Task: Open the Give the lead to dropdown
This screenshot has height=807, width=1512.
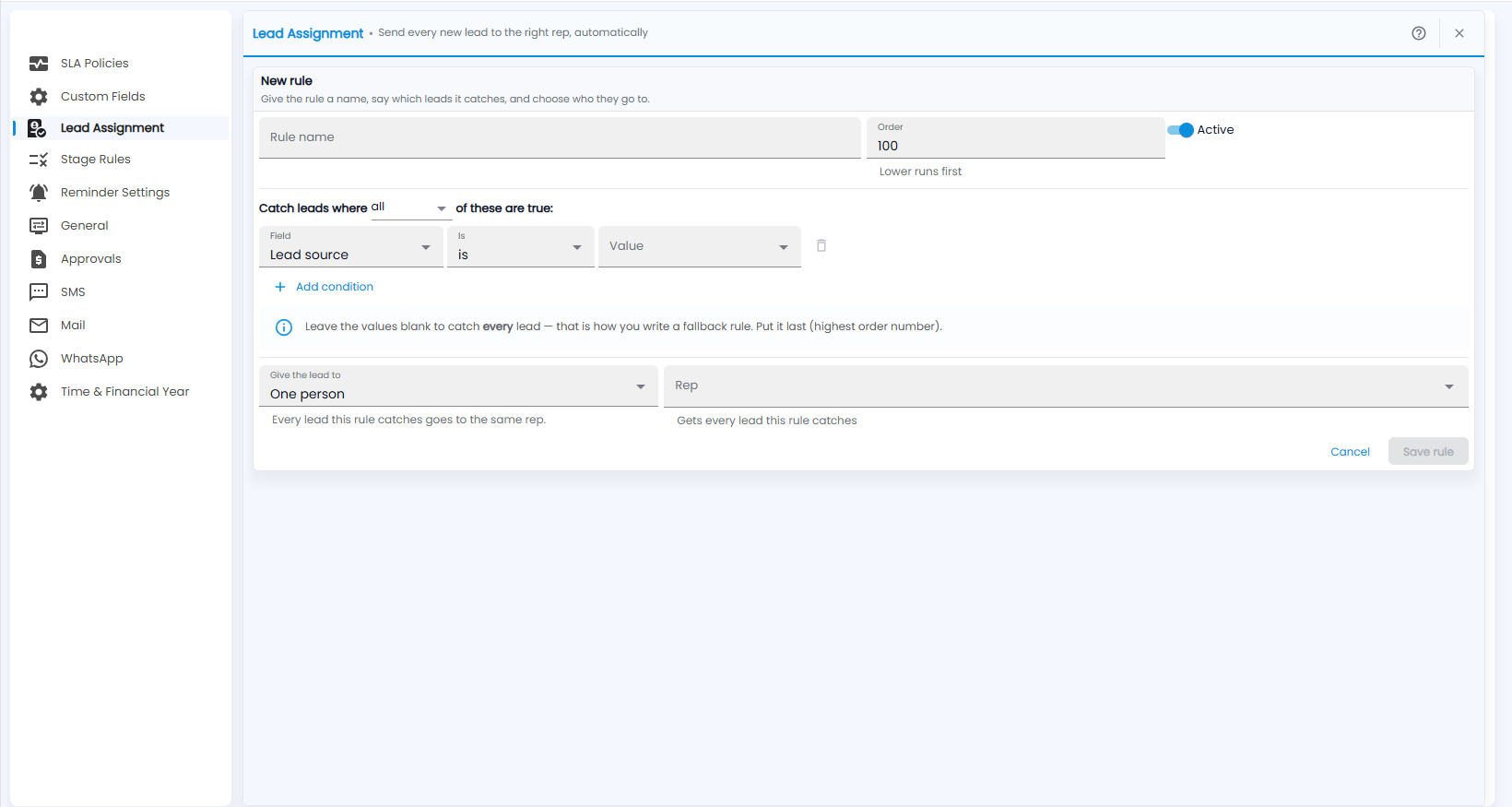Action: [x=458, y=386]
